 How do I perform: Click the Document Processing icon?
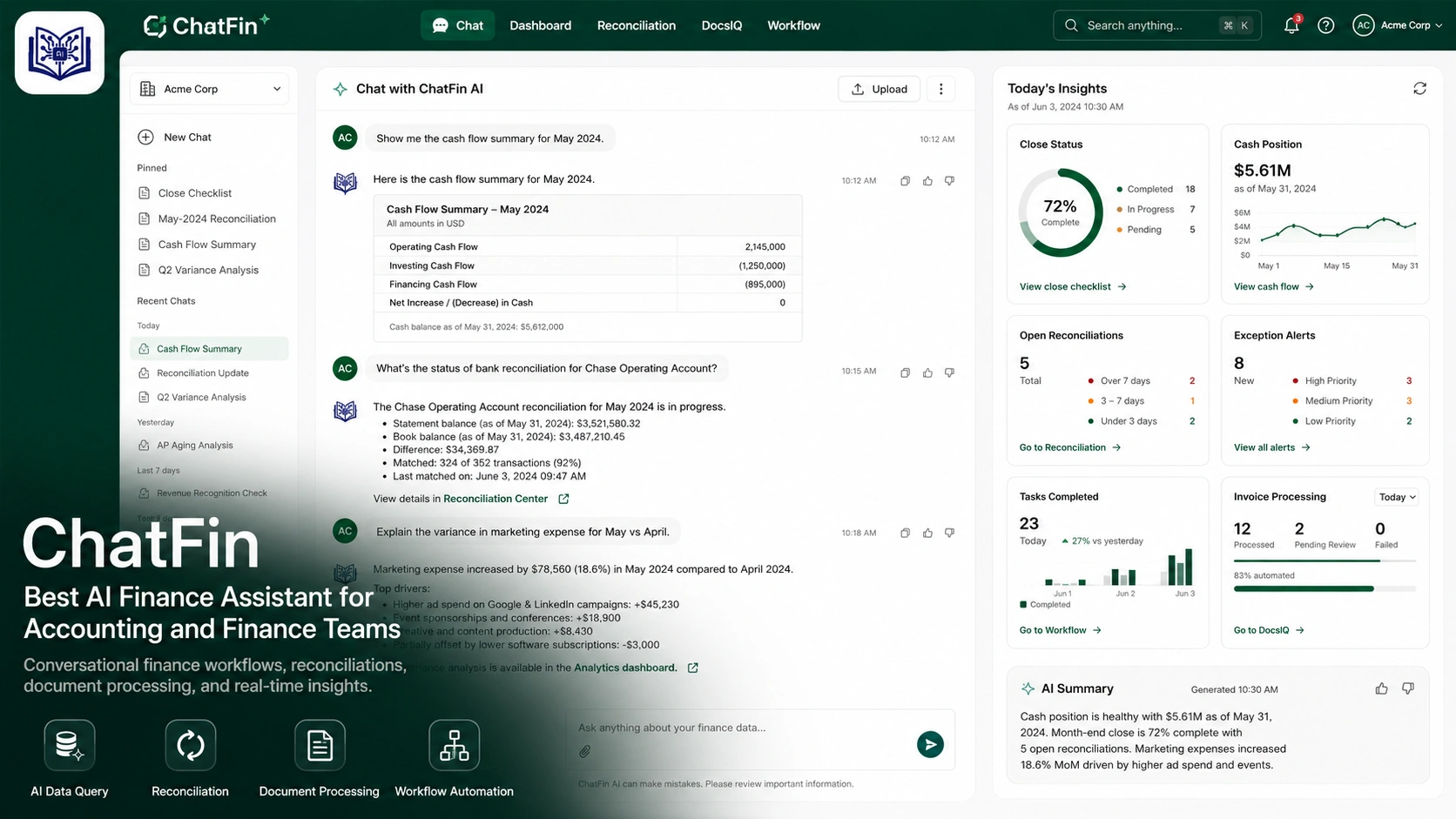click(320, 745)
